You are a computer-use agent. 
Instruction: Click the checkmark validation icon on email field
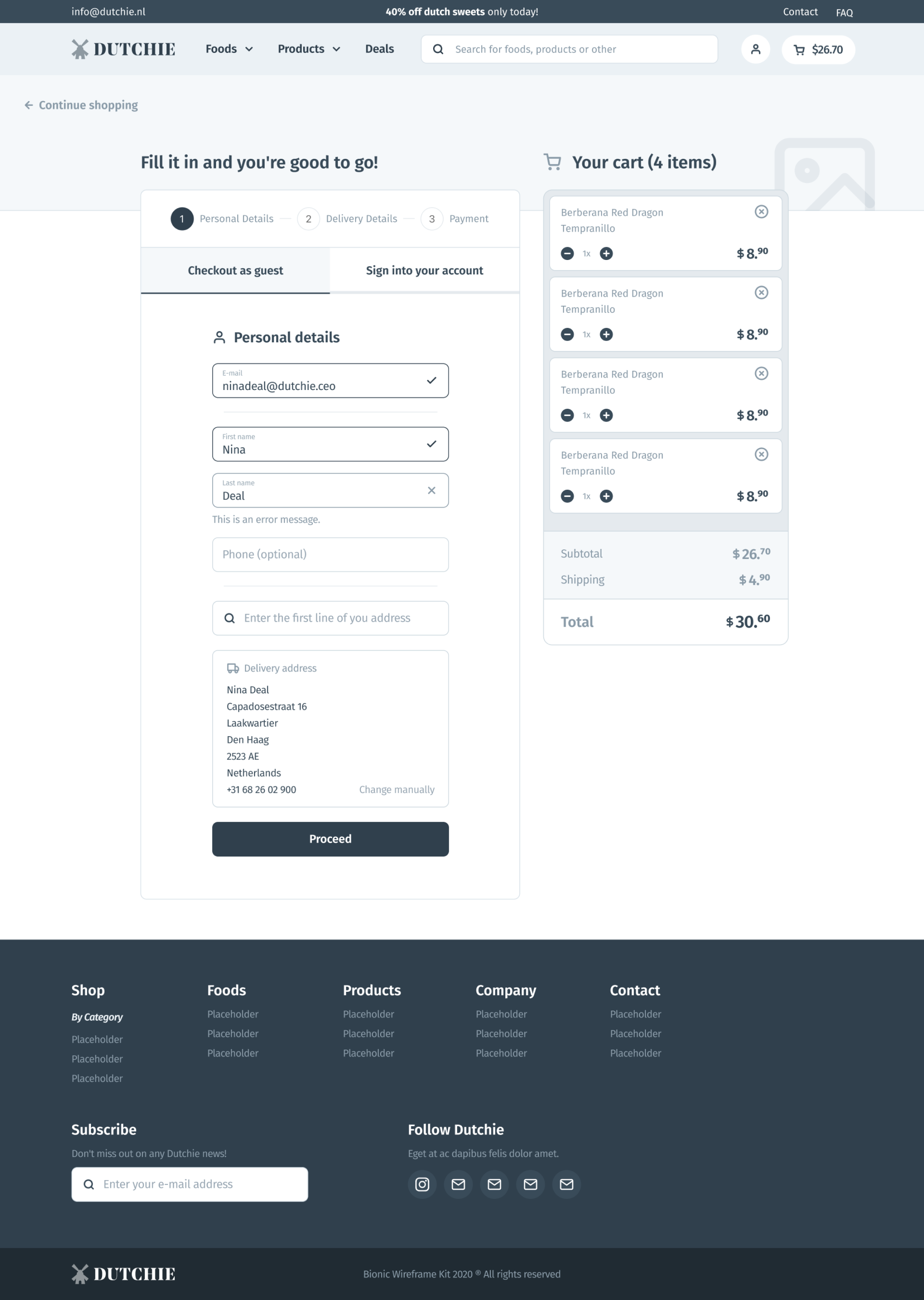[x=432, y=380]
